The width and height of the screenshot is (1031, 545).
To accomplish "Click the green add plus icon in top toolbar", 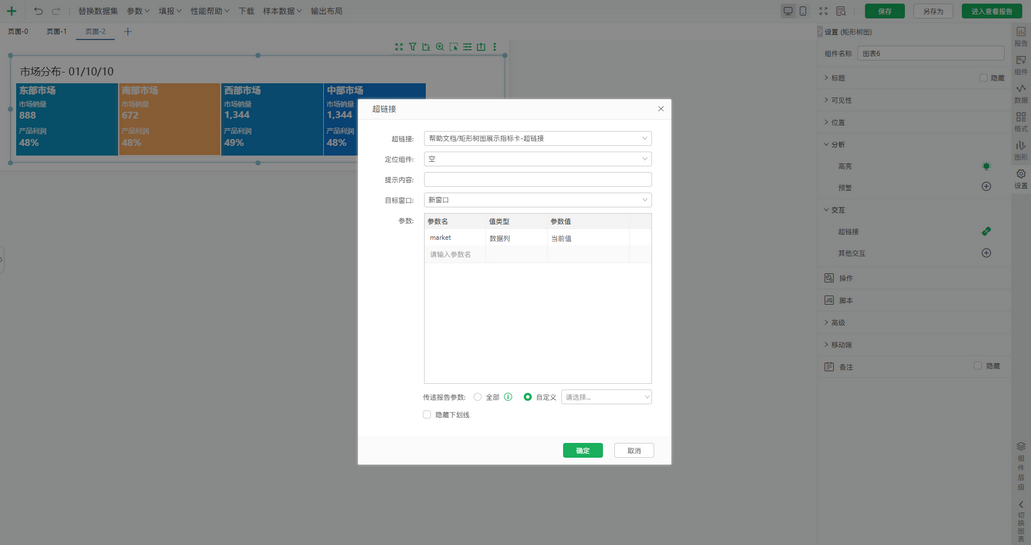I will (12, 11).
